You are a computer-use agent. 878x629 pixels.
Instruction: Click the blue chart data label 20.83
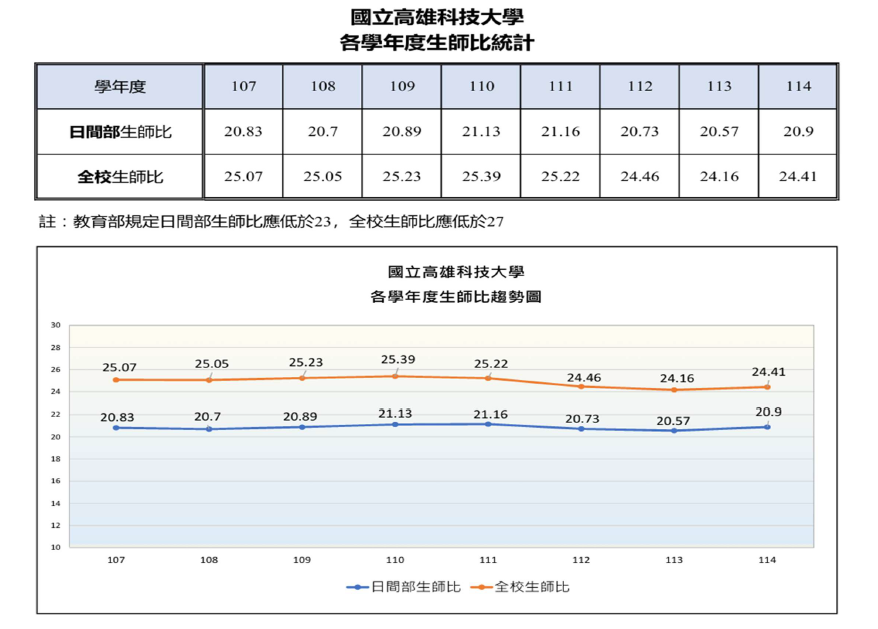(x=117, y=417)
